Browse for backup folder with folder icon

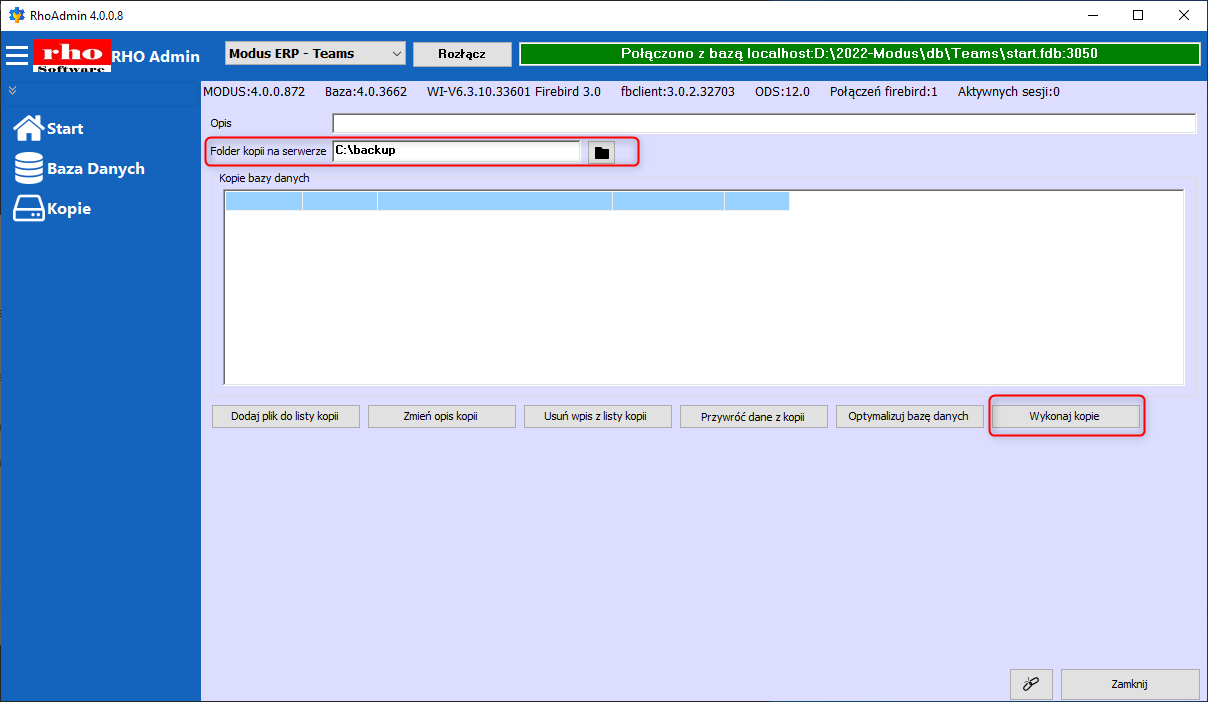[601, 152]
